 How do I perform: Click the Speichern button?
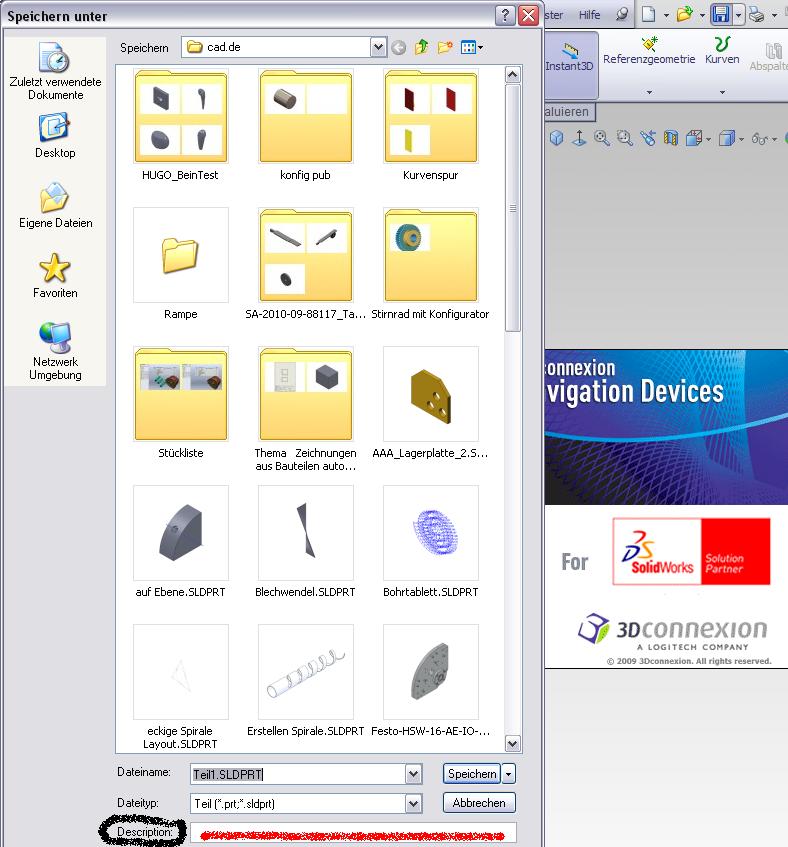(x=472, y=774)
